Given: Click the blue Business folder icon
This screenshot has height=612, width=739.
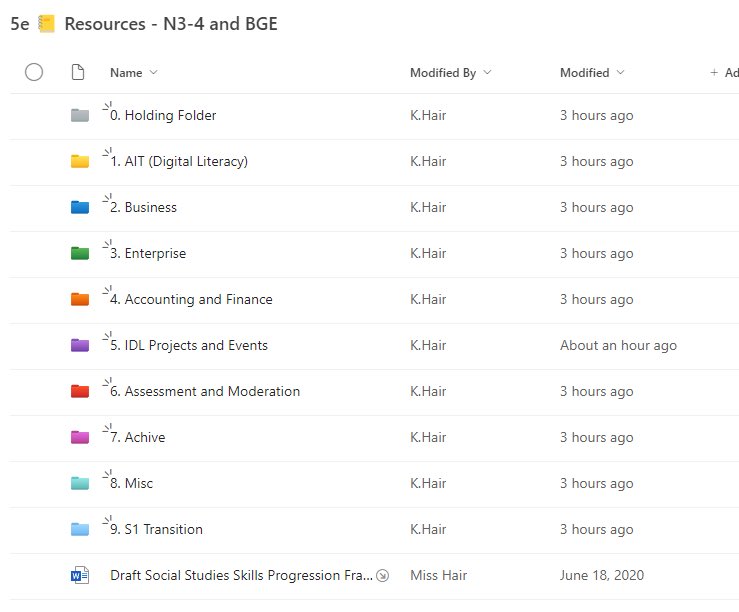Looking at the screenshot, I should 80,207.
